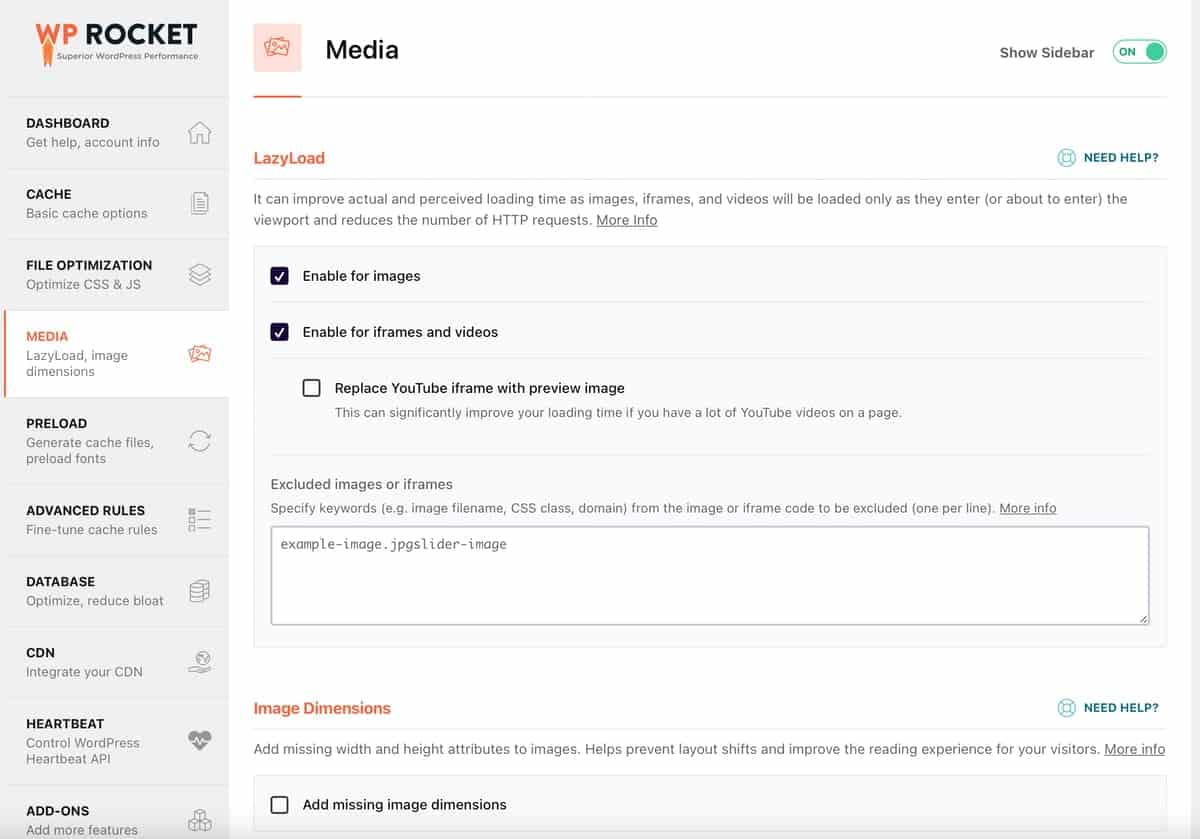Go to Advanced Rules tab
The height and width of the screenshot is (839, 1200).
(x=116, y=519)
